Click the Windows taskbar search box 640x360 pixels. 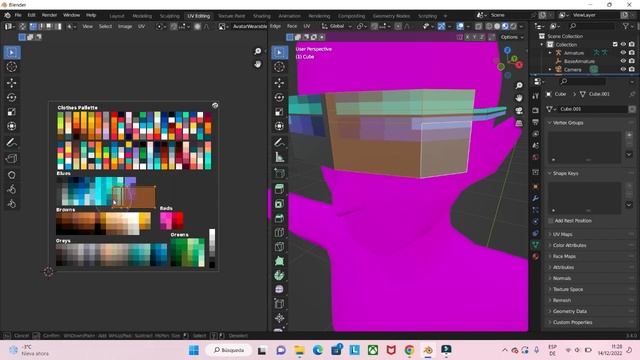coord(229,350)
